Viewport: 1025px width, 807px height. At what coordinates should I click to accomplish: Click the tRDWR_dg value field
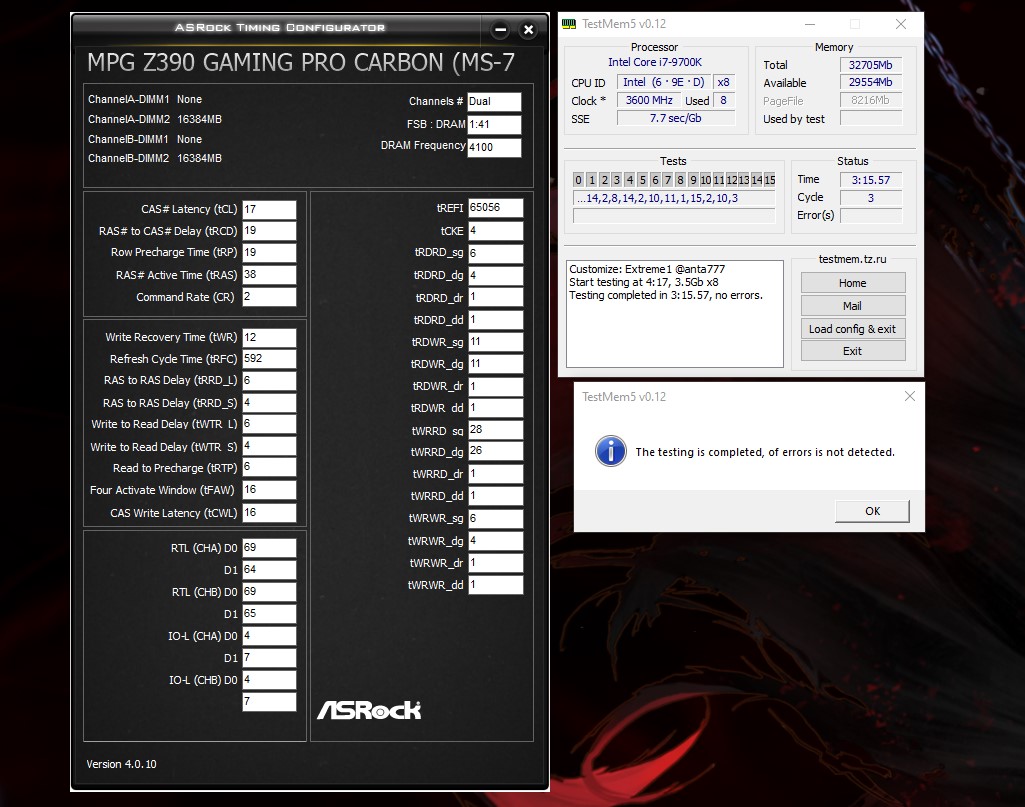(x=496, y=364)
